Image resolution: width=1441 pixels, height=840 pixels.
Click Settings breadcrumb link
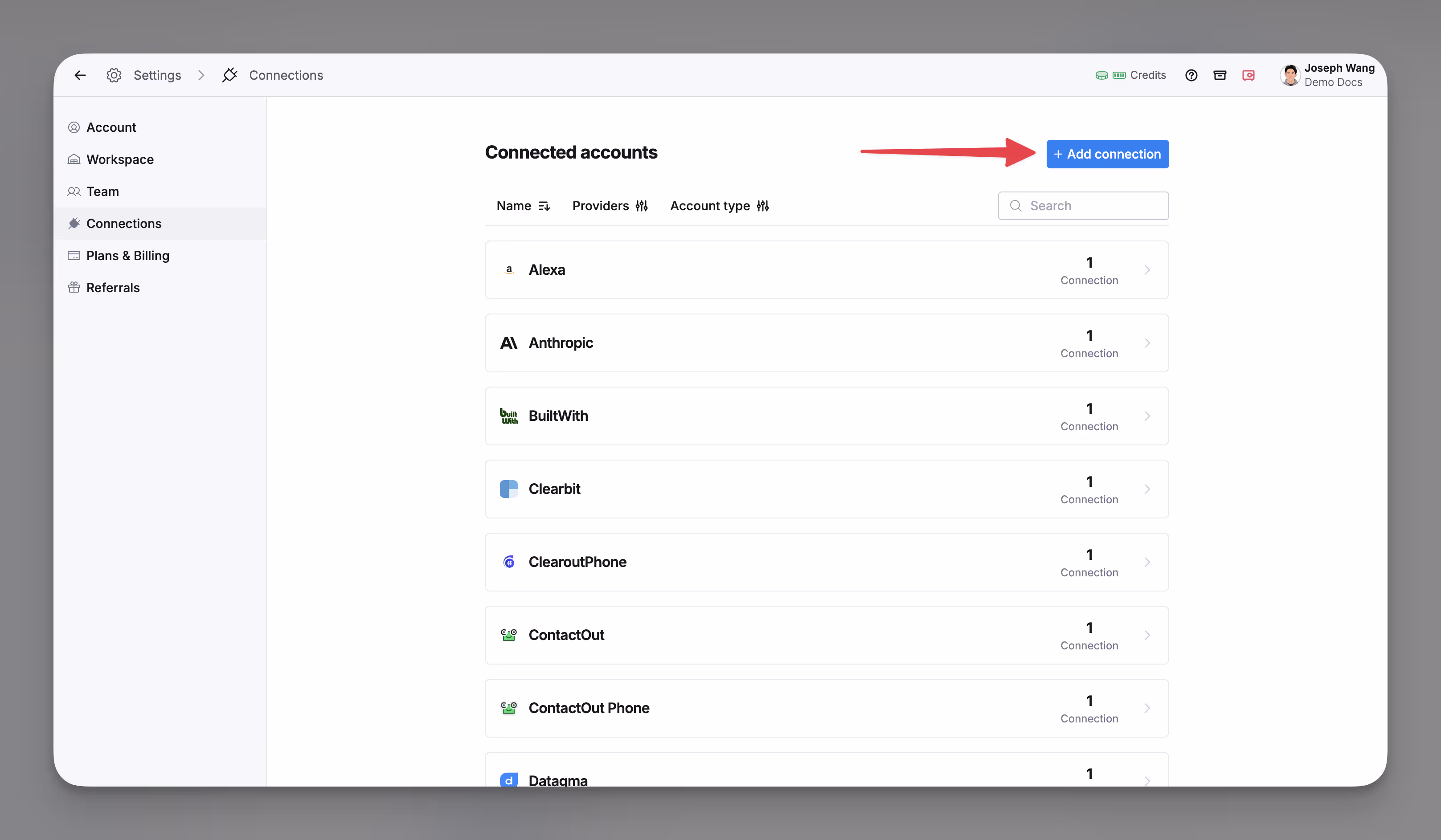(157, 75)
